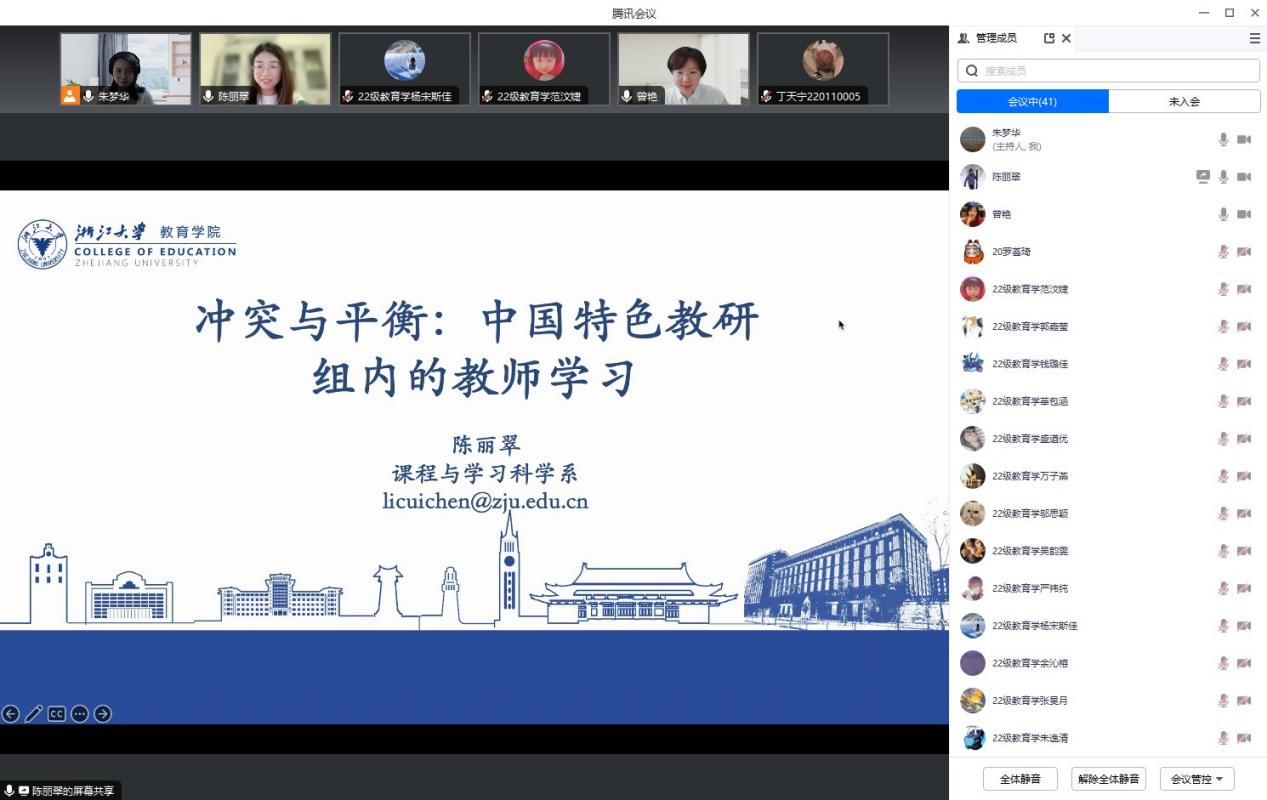The height and width of the screenshot is (800, 1267).
Task: Select 陈丽翠's video thumbnail in top strip
Action: click(x=265, y=69)
